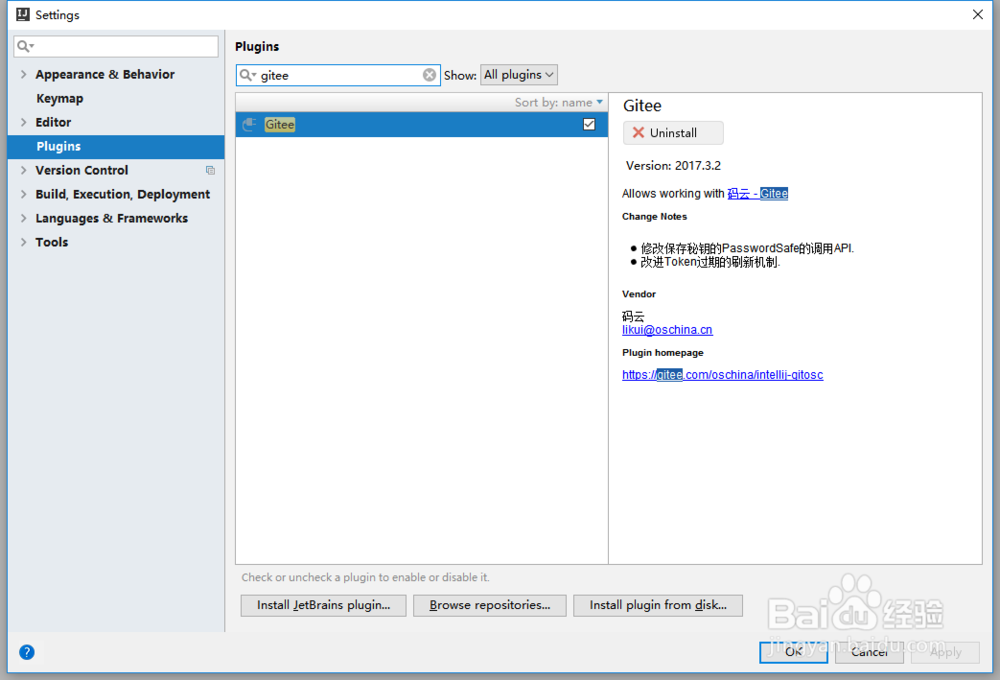
Task: Click Browse repositories button
Action: [x=489, y=605]
